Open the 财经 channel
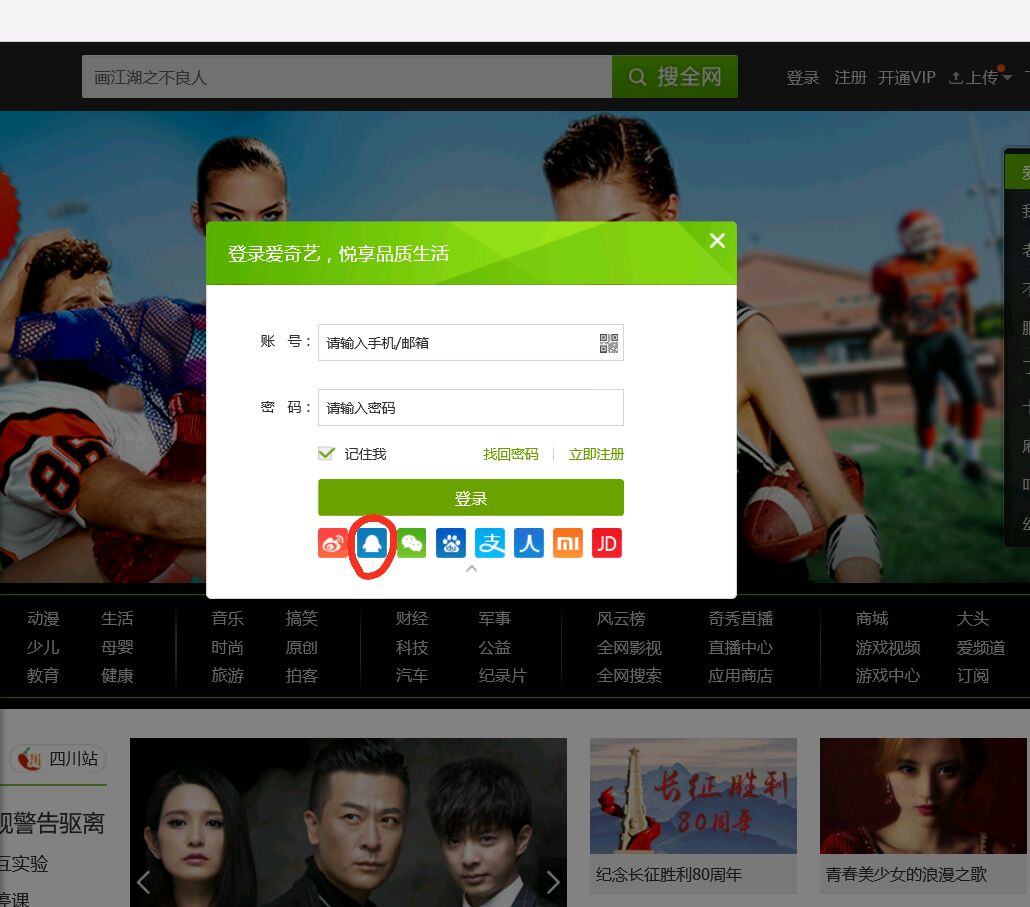The image size is (1030, 907). pos(412,619)
